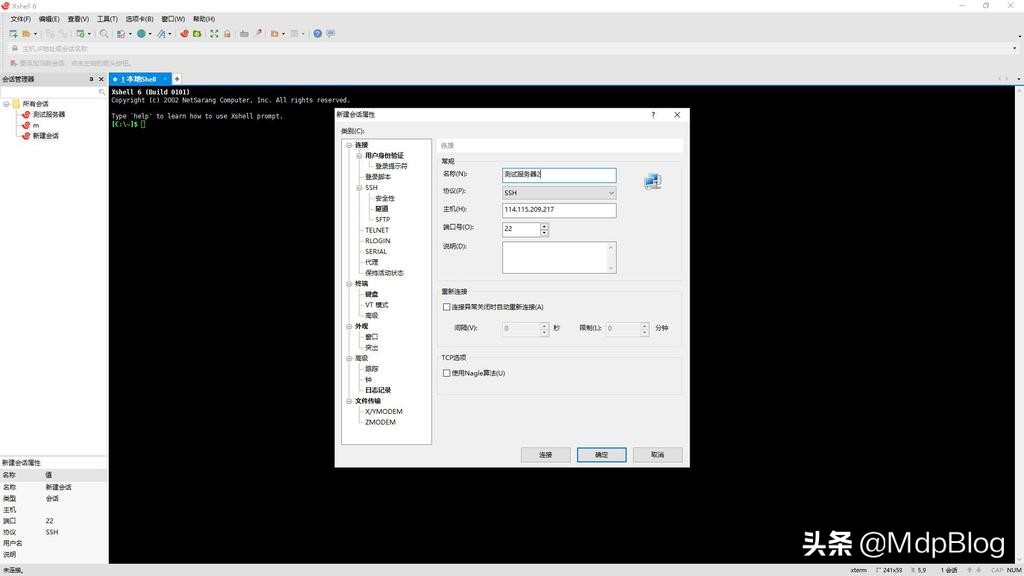
Task: Click the Help question-mark toolbar icon
Action: click(316, 33)
